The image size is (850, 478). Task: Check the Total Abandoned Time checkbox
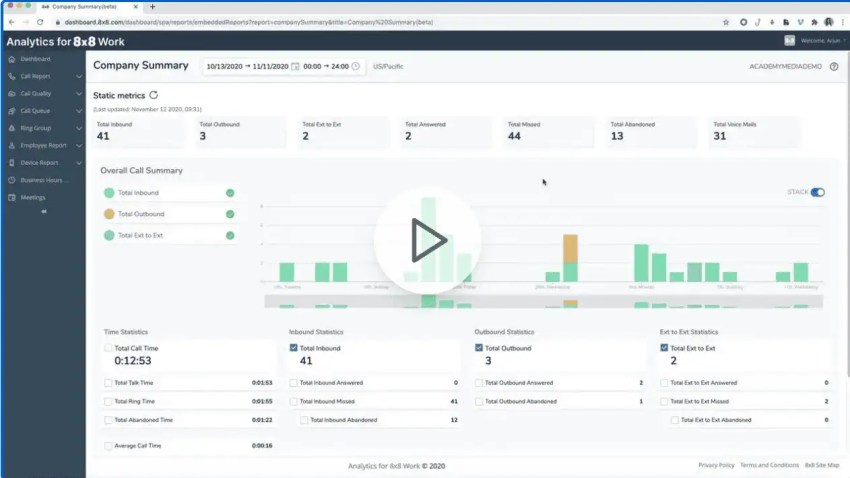[108, 420]
